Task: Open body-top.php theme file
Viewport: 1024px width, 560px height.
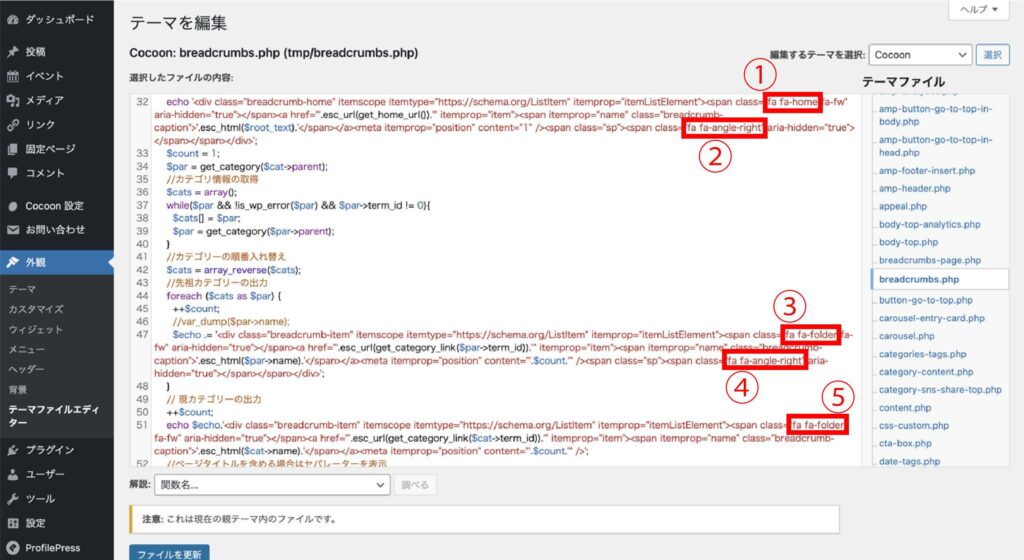Action: (x=908, y=242)
